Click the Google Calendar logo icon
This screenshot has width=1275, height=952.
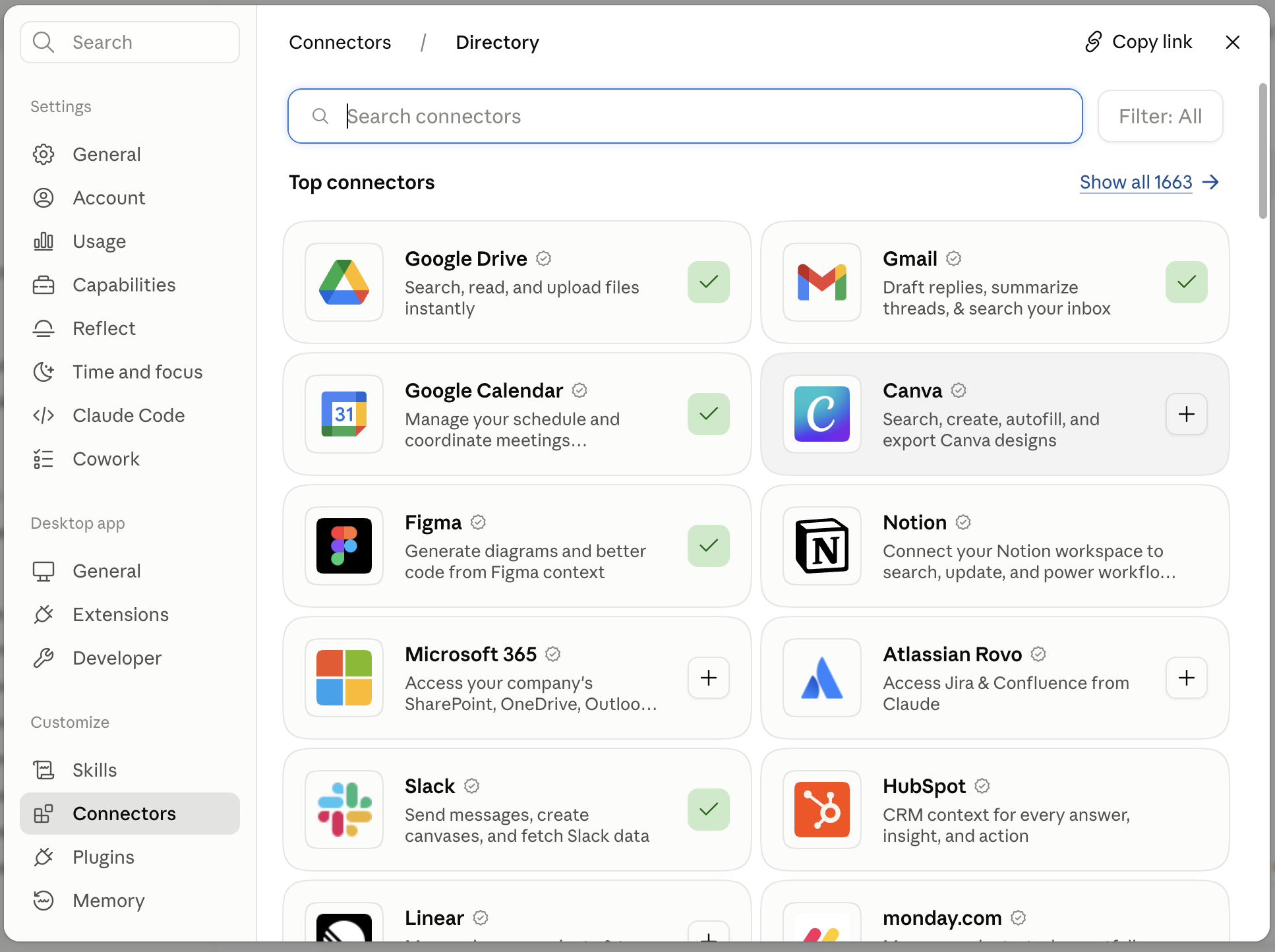click(x=344, y=414)
